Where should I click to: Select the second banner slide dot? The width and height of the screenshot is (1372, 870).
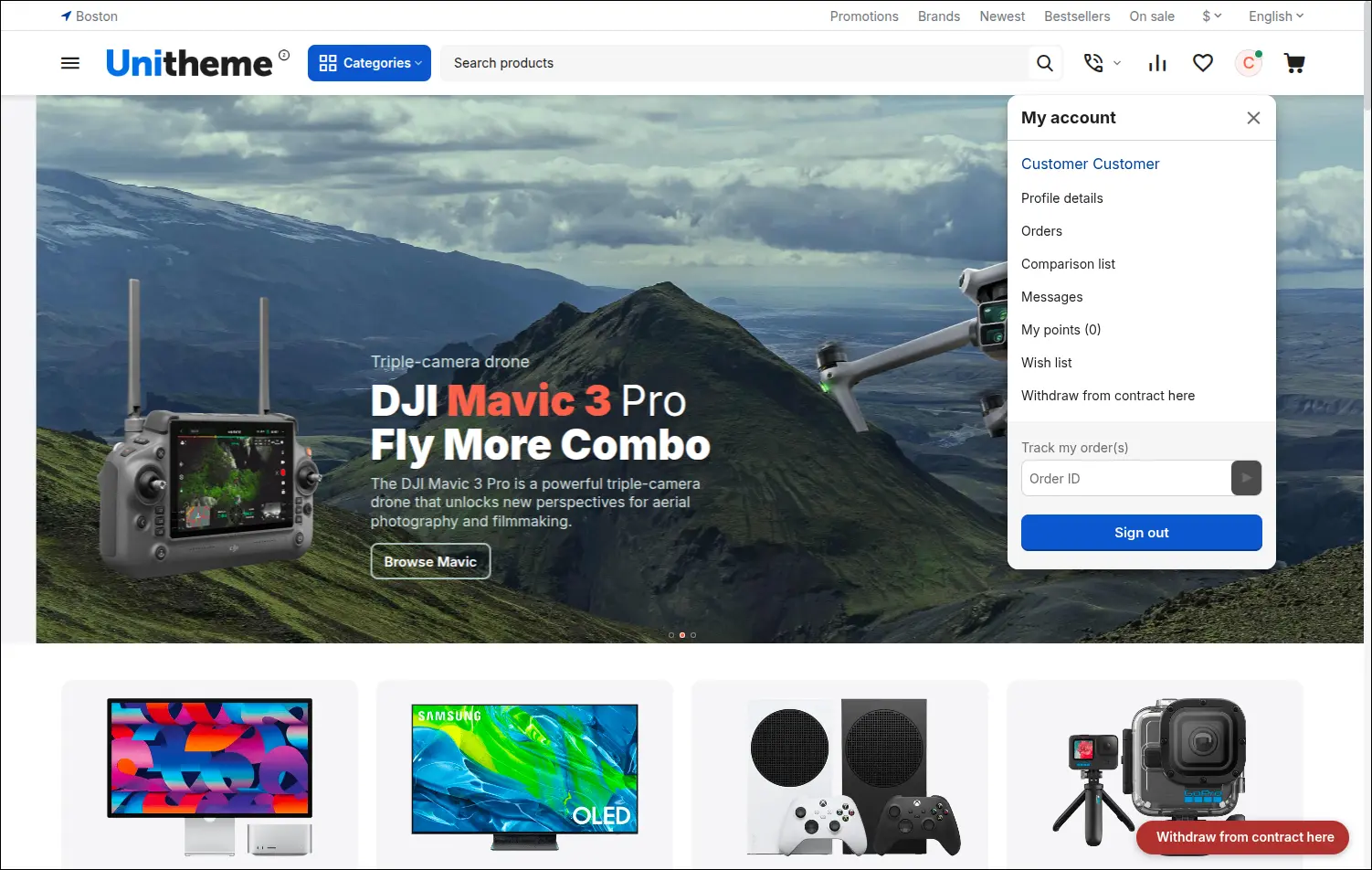682,635
